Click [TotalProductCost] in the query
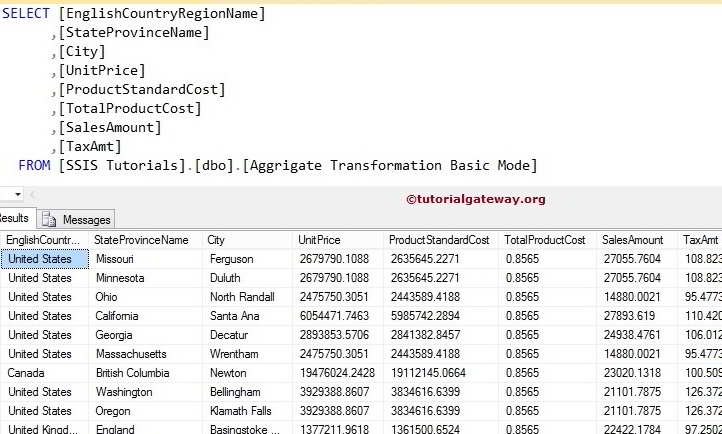722x434 pixels. pyautogui.click(x=130, y=109)
